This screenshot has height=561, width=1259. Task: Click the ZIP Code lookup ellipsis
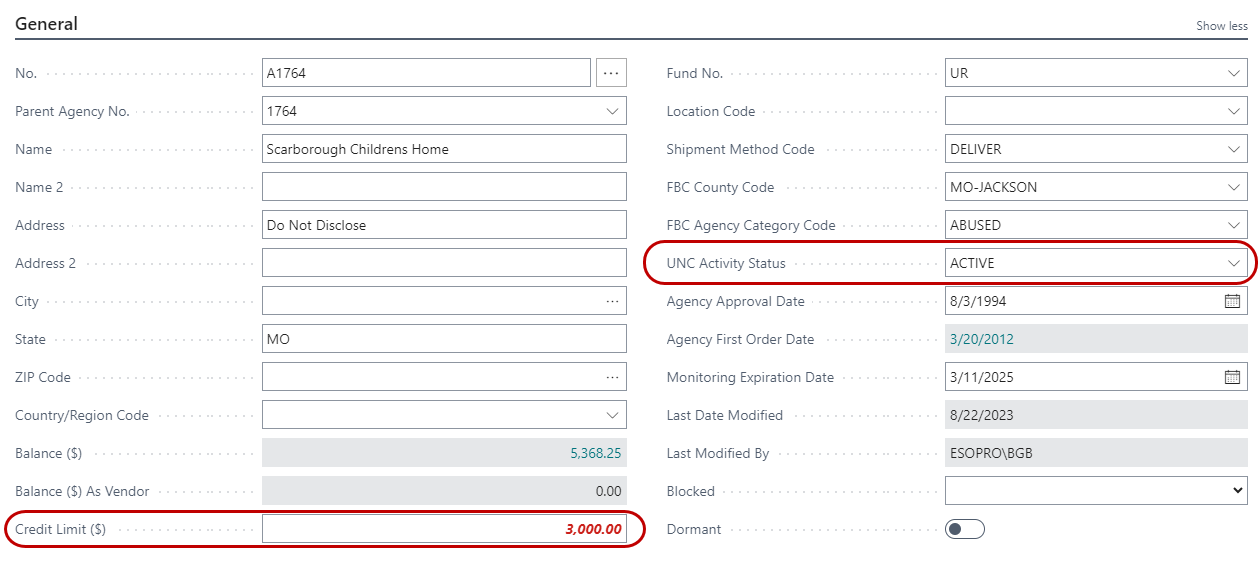[x=612, y=377]
